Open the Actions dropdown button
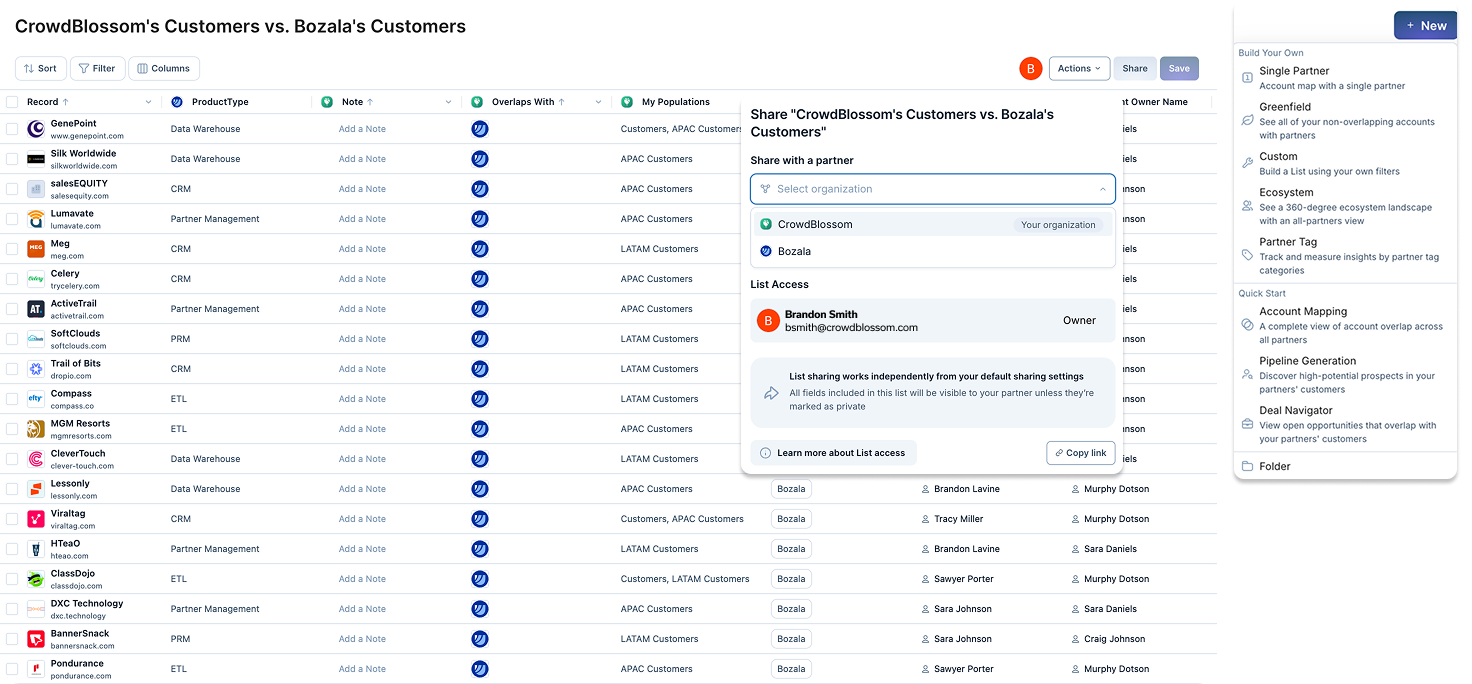This screenshot has height=684, width=1472. 1079,69
